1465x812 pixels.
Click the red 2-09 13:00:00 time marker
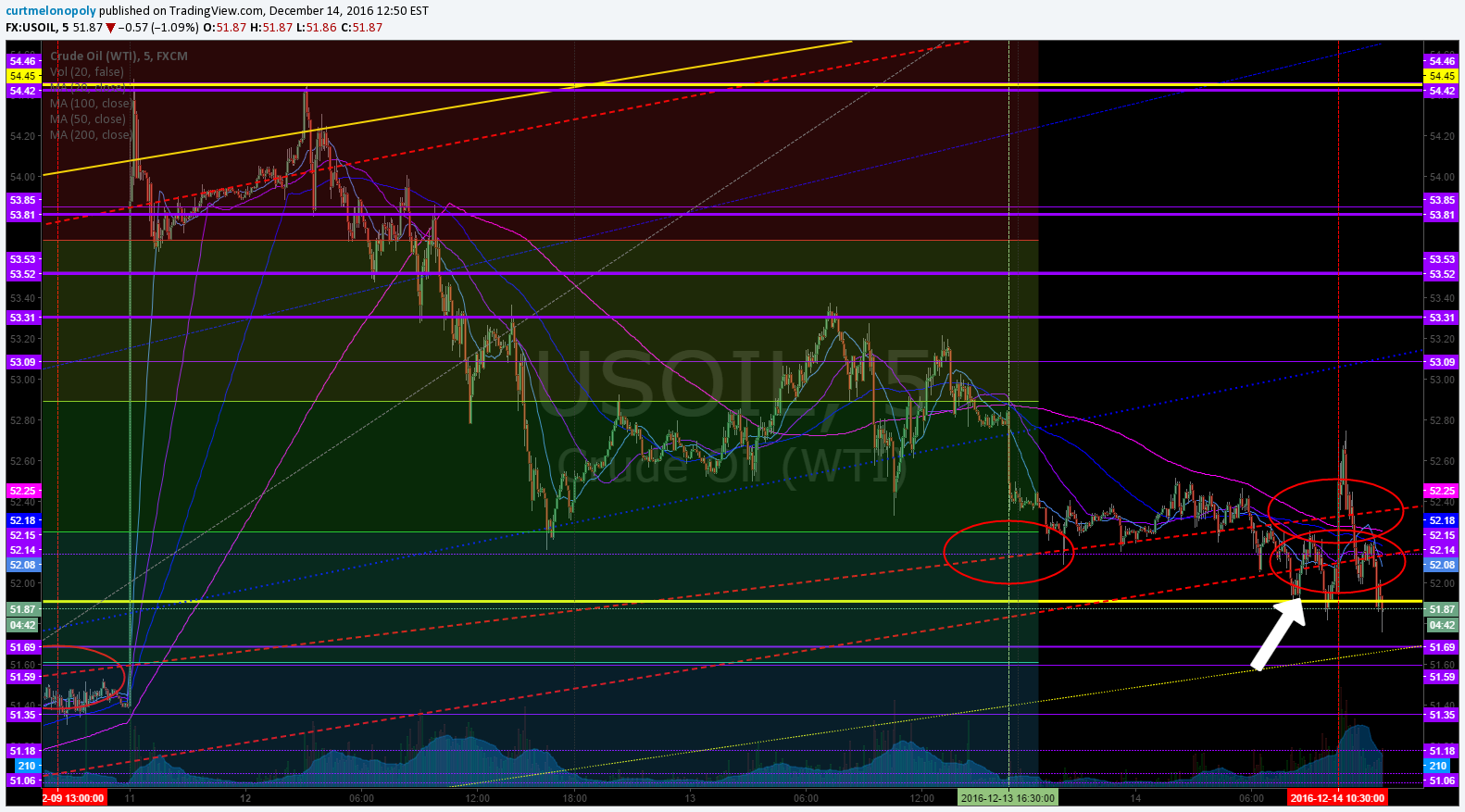point(74,797)
